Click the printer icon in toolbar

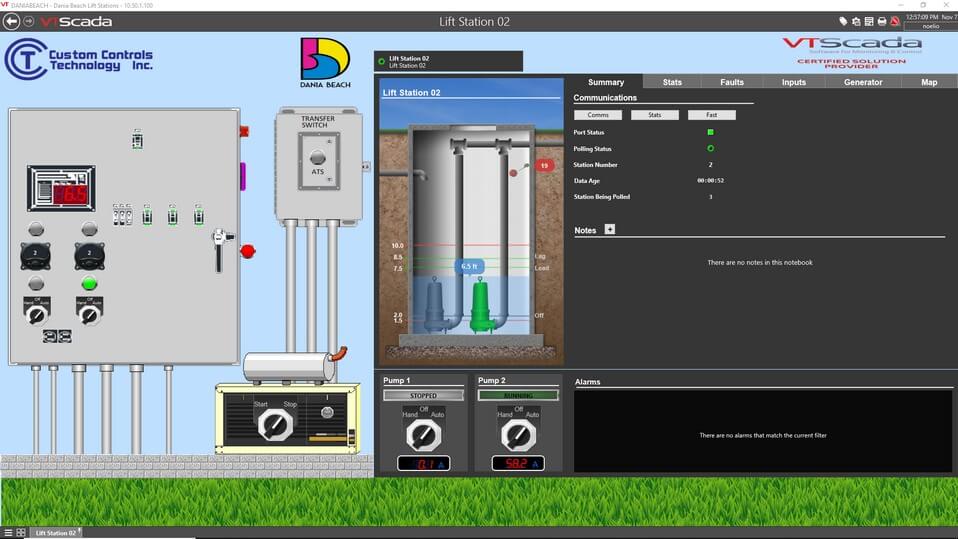coord(881,21)
